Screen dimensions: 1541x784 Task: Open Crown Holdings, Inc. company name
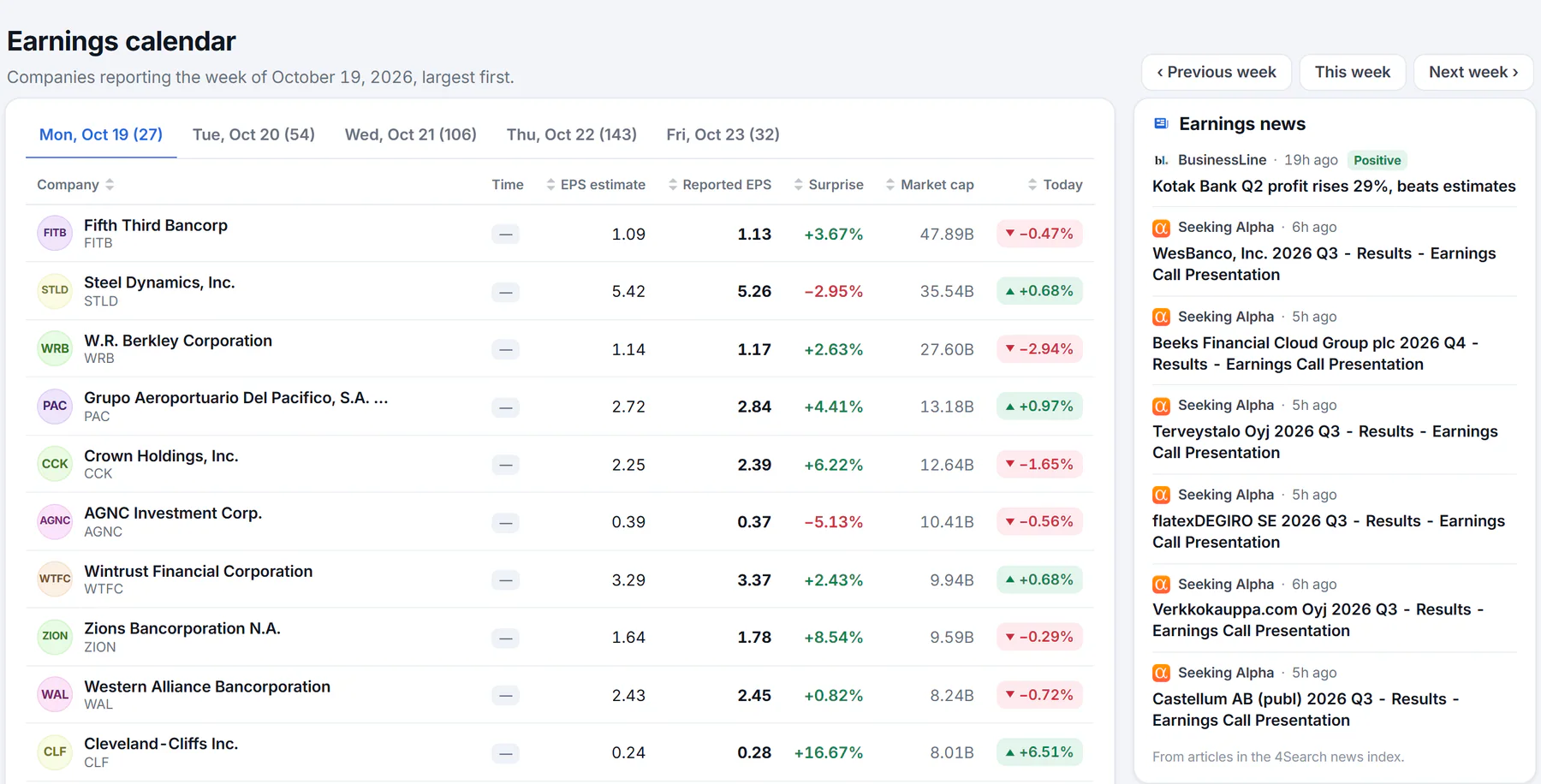click(x=161, y=456)
